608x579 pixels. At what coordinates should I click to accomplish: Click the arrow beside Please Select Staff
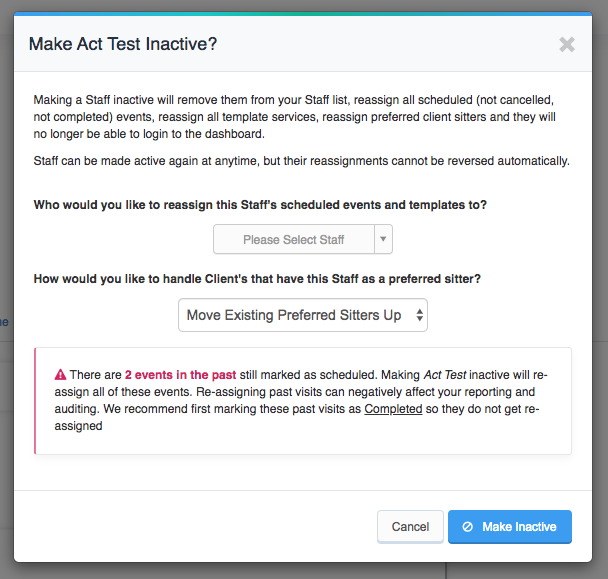click(383, 239)
